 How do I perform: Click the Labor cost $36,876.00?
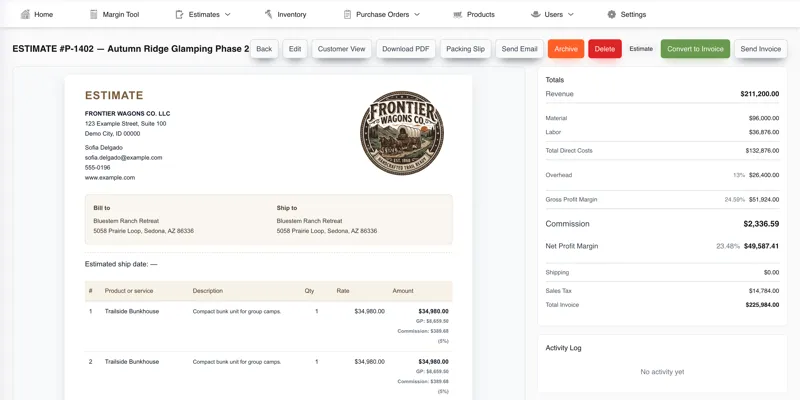pyautogui.click(x=764, y=132)
